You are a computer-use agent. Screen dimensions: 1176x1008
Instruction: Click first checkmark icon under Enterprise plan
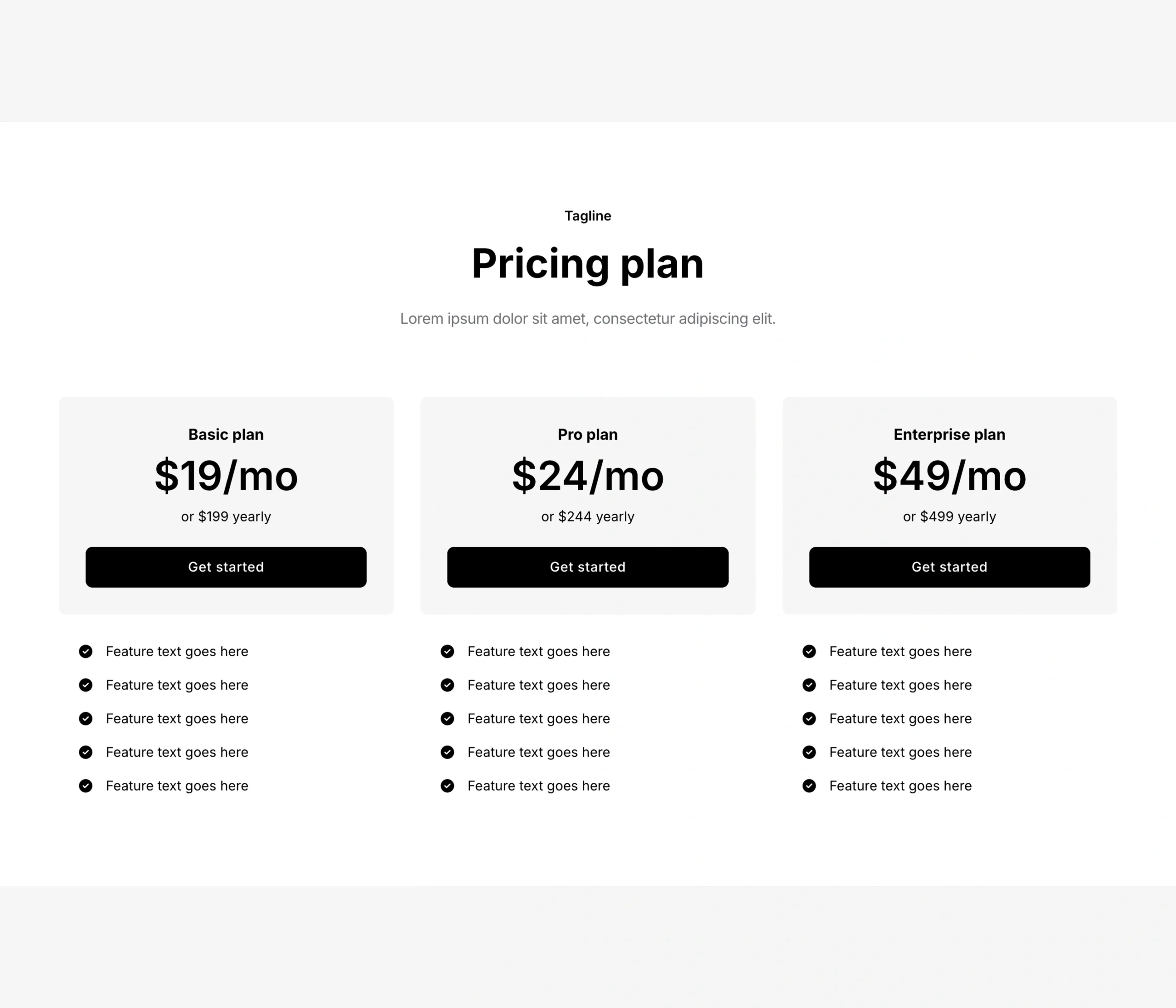click(809, 651)
